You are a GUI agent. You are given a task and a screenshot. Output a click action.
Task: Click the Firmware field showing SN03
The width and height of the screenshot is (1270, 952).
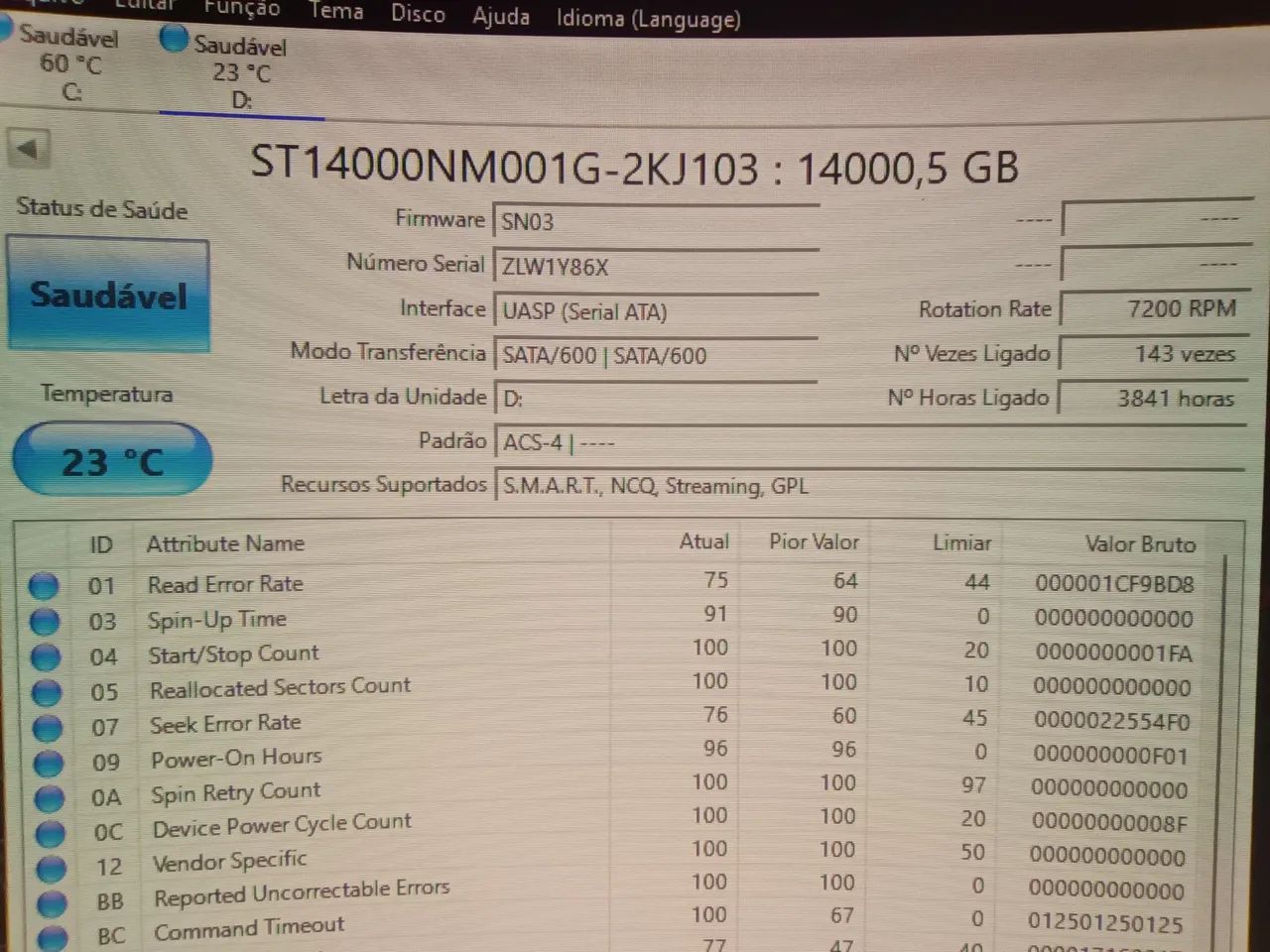click(656, 221)
